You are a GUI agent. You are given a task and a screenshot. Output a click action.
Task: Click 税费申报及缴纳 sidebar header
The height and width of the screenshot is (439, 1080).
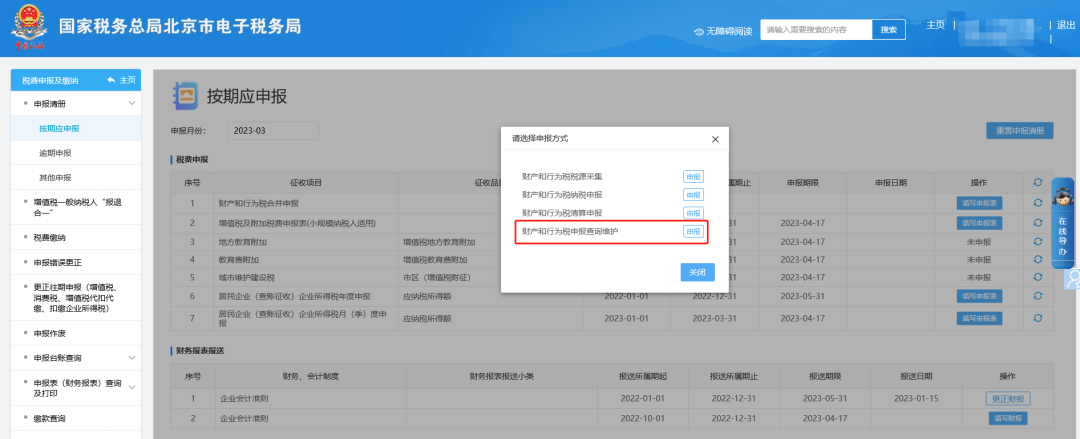point(50,81)
